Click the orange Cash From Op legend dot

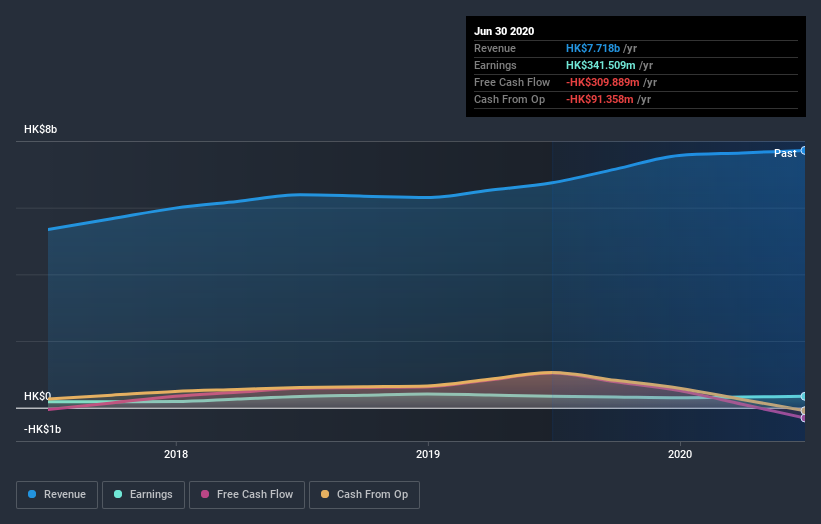point(325,494)
